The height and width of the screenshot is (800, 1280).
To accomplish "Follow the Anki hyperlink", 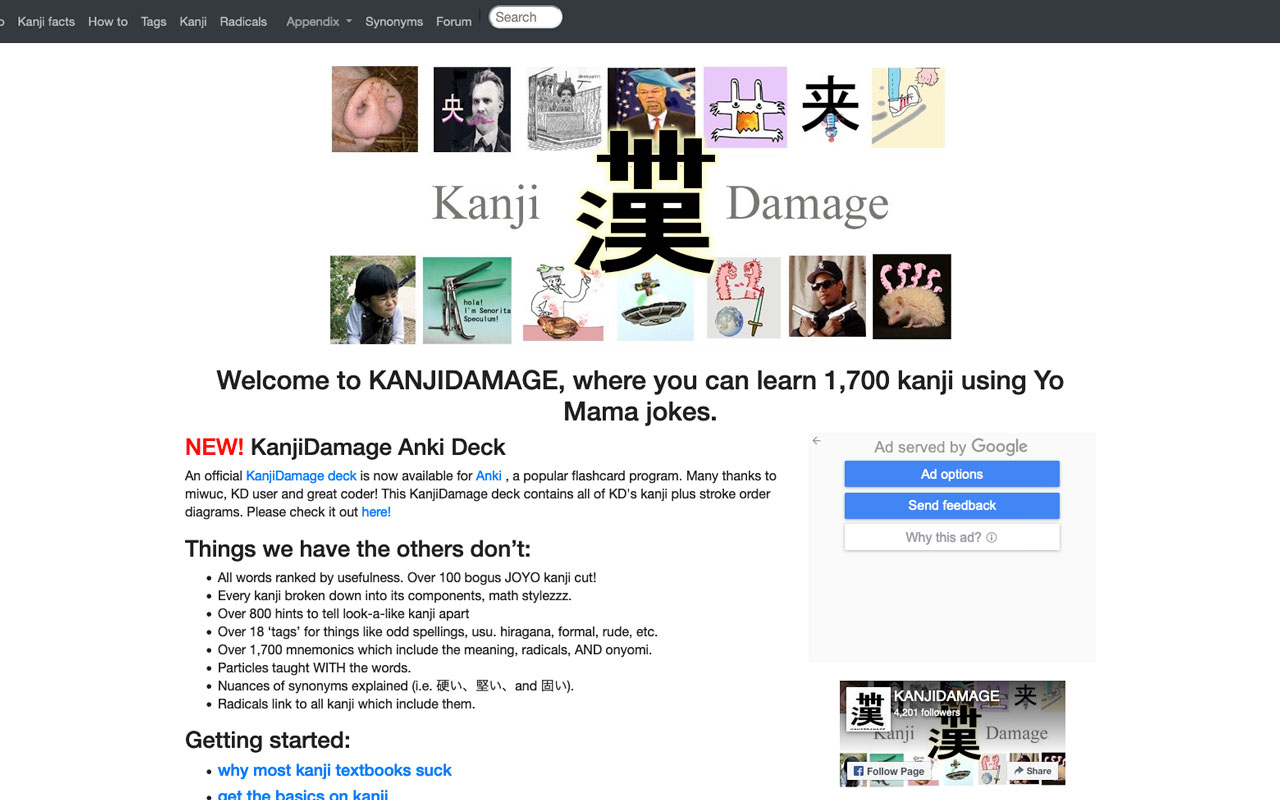I will [x=488, y=475].
